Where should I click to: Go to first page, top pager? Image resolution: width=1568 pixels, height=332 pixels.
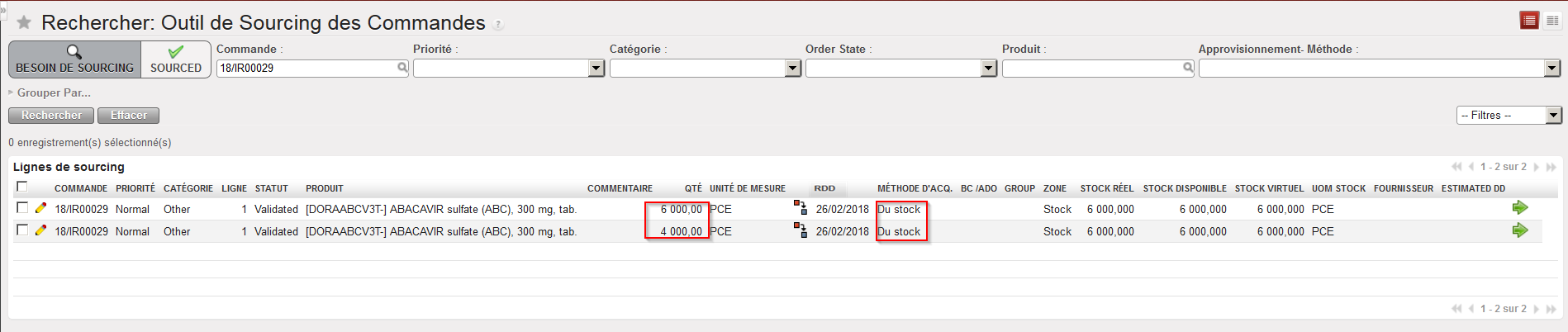1456,167
